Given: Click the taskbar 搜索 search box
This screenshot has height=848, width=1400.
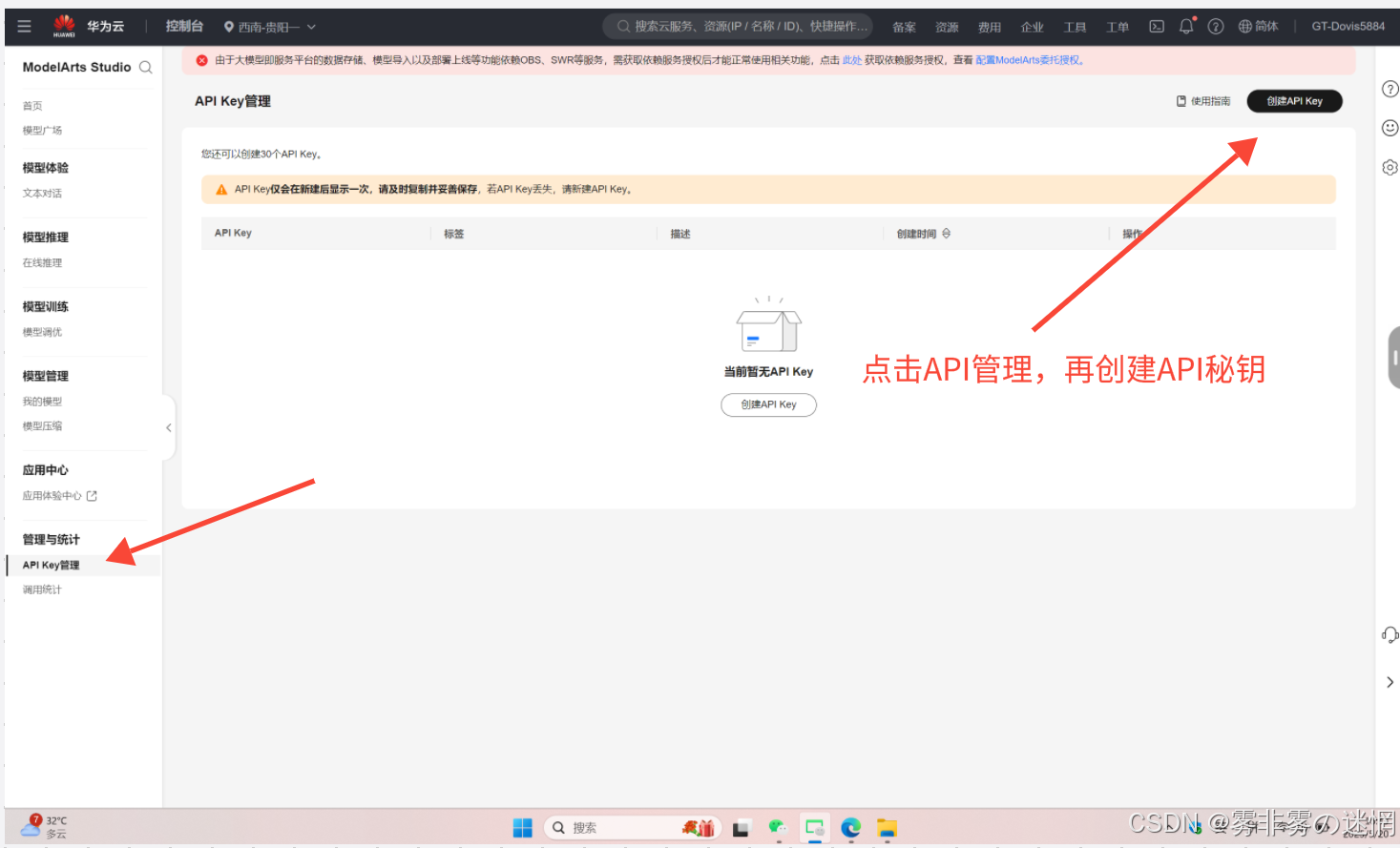Looking at the screenshot, I should coord(632,828).
